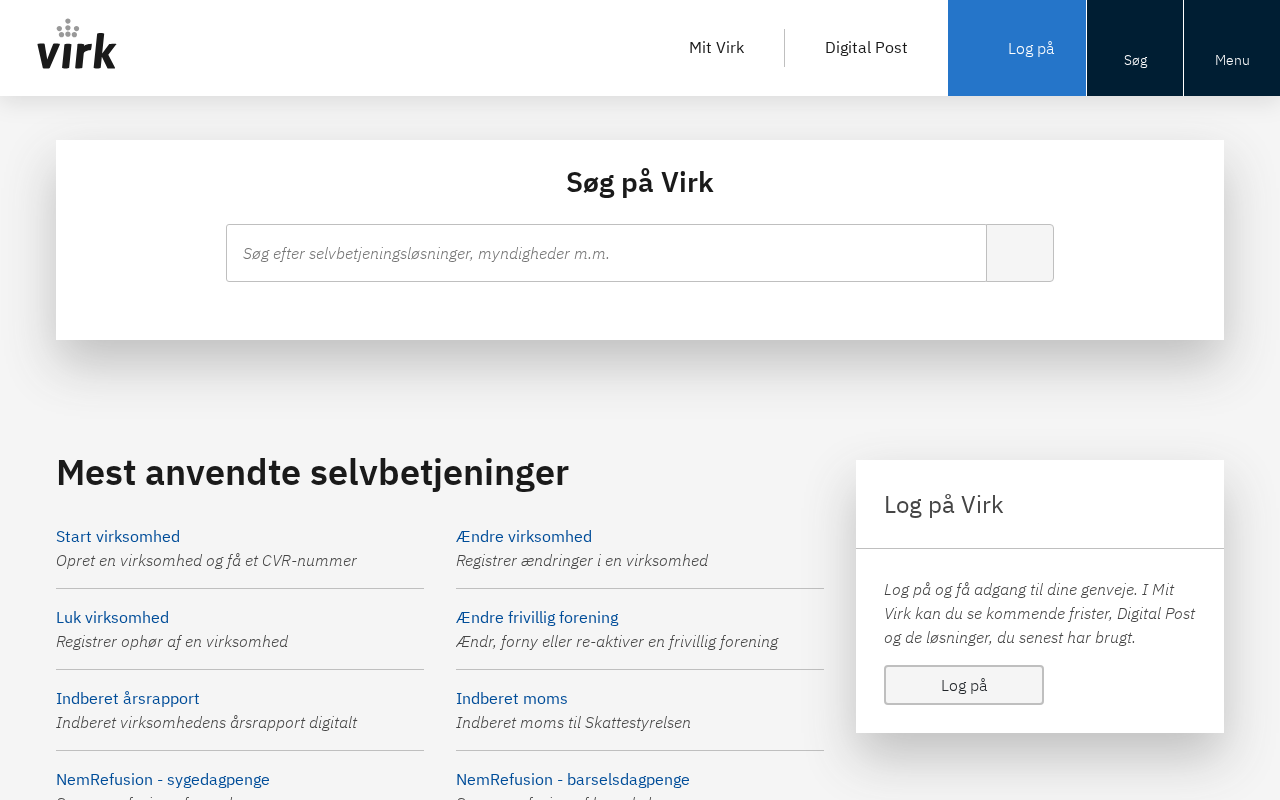Image resolution: width=1280 pixels, height=800 pixels.
Task: Open the Ændre frivillig forening link
Action: point(537,617)
